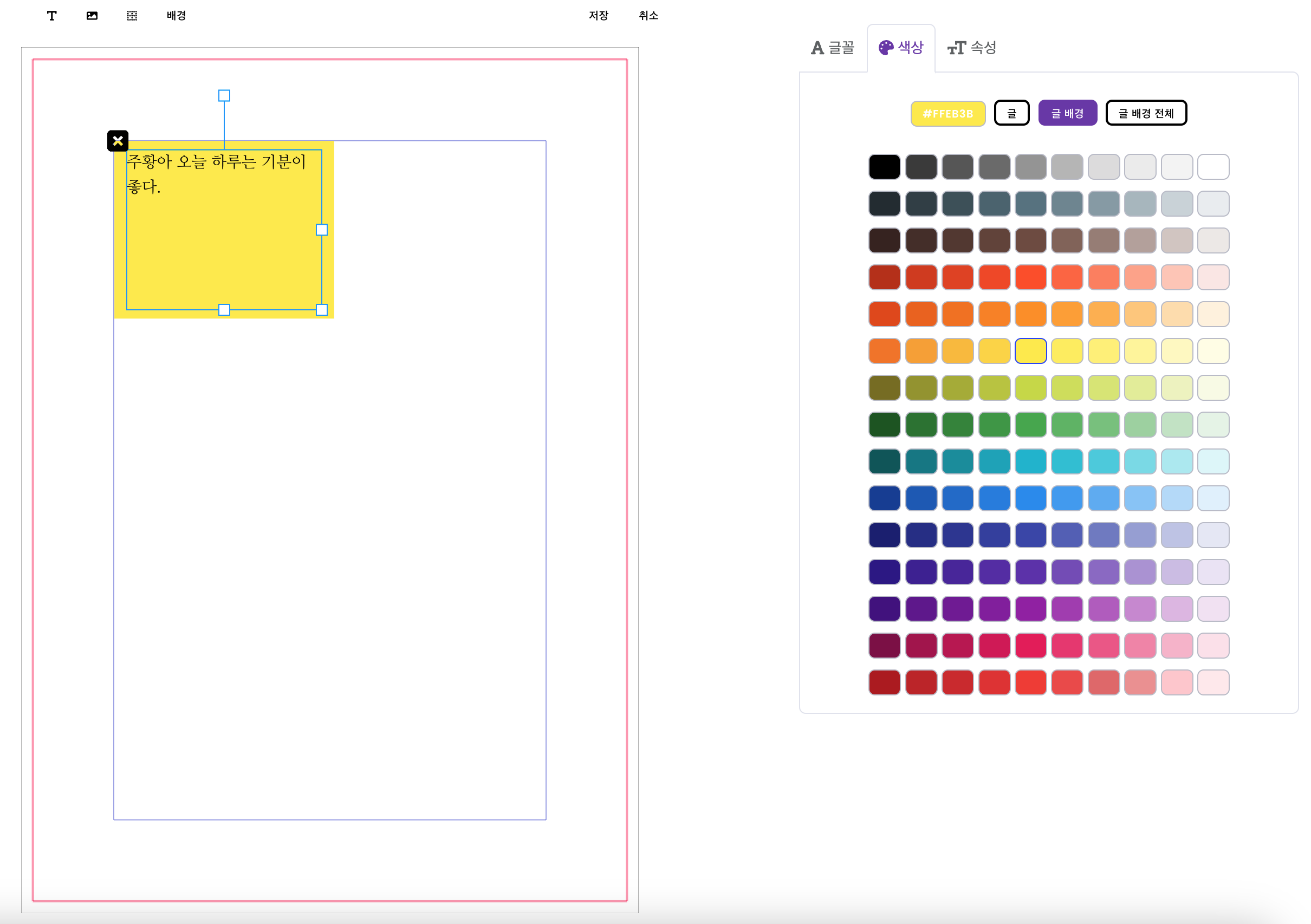Click the text tool T icon
The image size is (1311, 924).
point(51,15)
